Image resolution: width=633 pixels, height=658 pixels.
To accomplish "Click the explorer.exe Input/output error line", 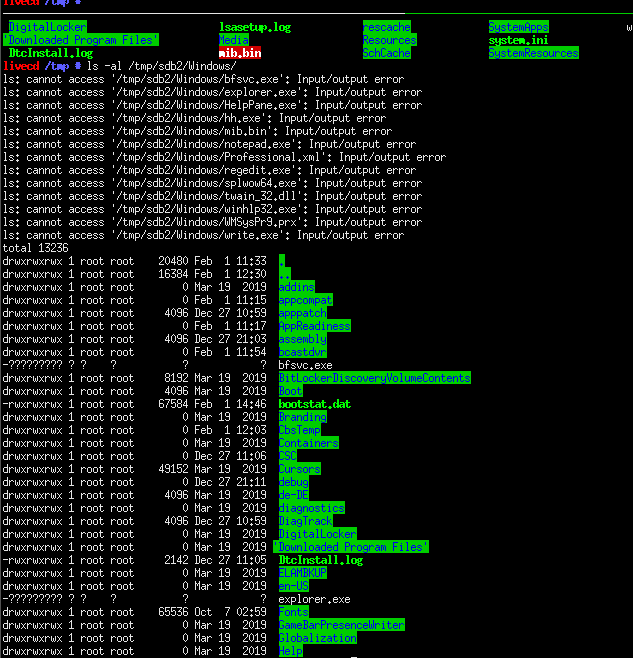I will click(212, 92).
